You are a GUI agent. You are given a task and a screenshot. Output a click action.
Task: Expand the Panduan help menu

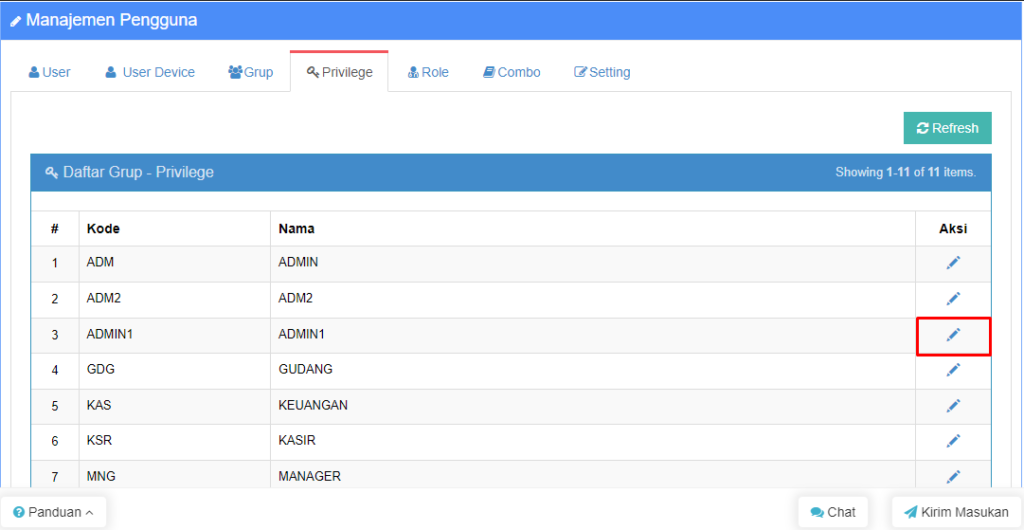(54, 512)
